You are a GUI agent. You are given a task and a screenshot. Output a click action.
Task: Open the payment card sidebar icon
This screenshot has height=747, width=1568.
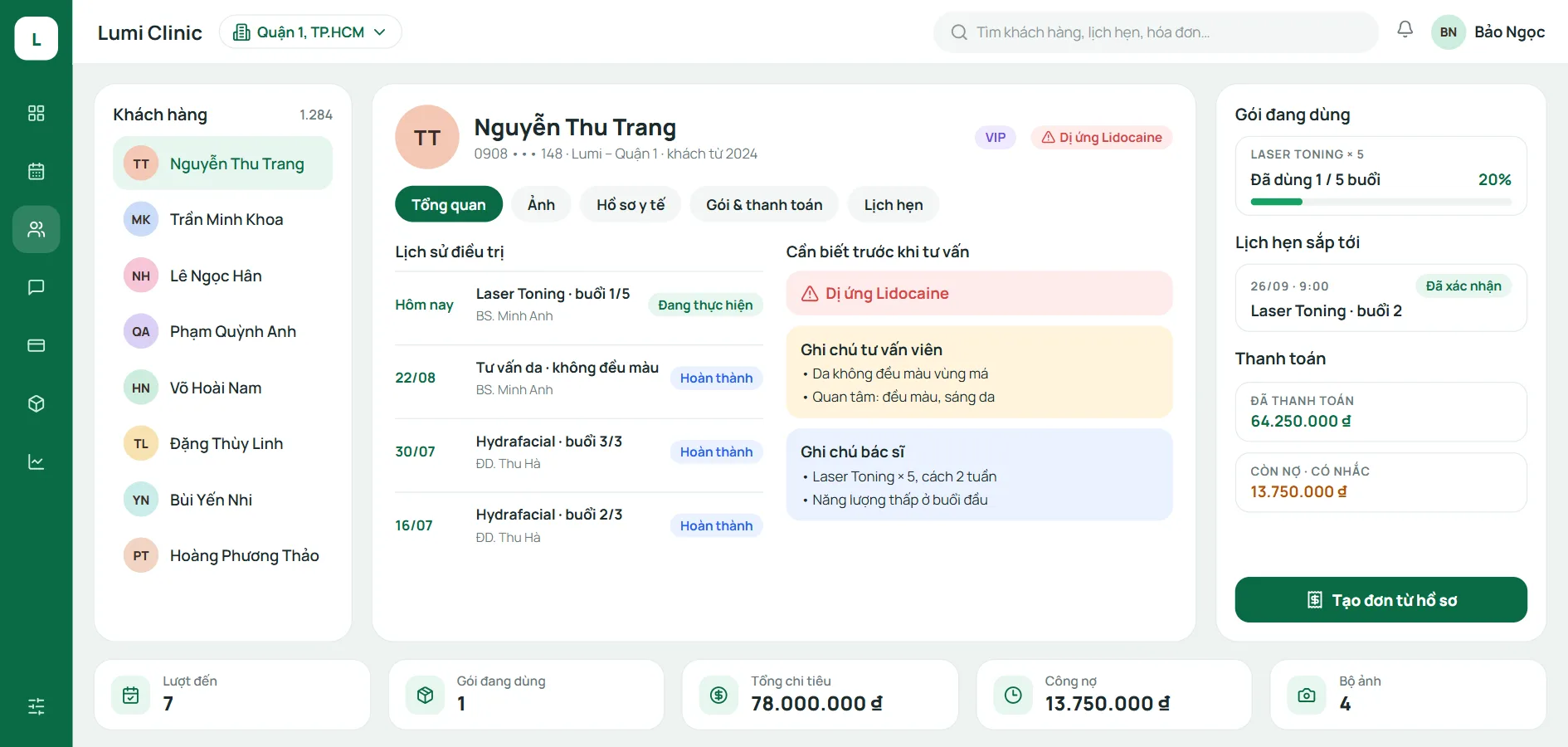click(36, 345)
